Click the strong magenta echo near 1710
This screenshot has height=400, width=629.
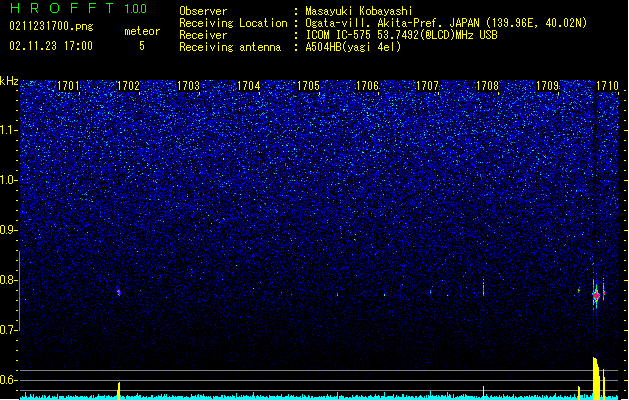(x=596, y=296)
